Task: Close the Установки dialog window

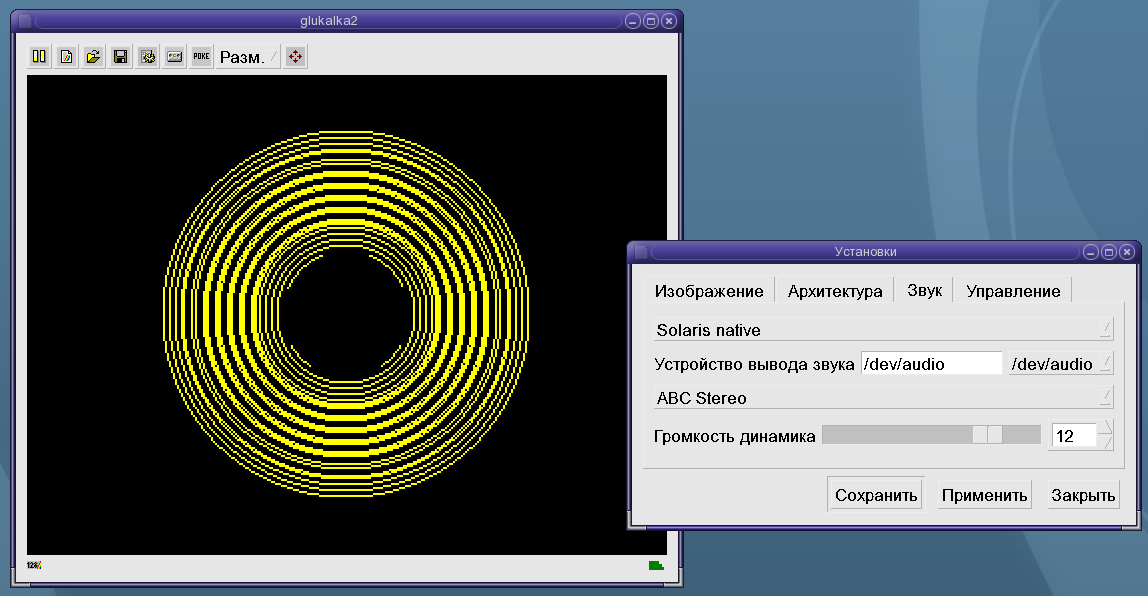Action: [x=1127, y=253]
